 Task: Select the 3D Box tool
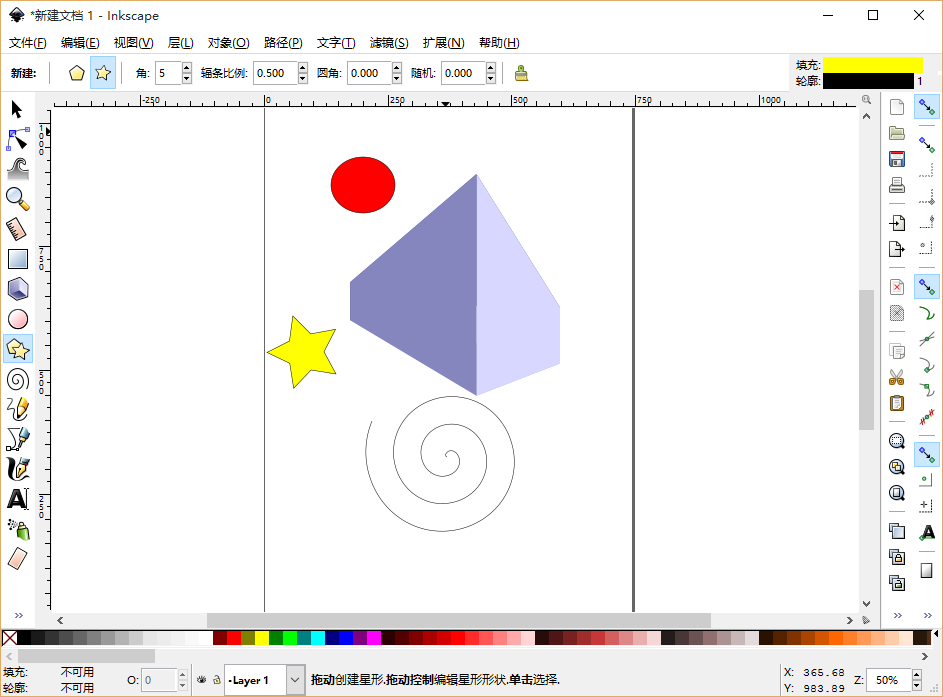(x=17, y=289)
